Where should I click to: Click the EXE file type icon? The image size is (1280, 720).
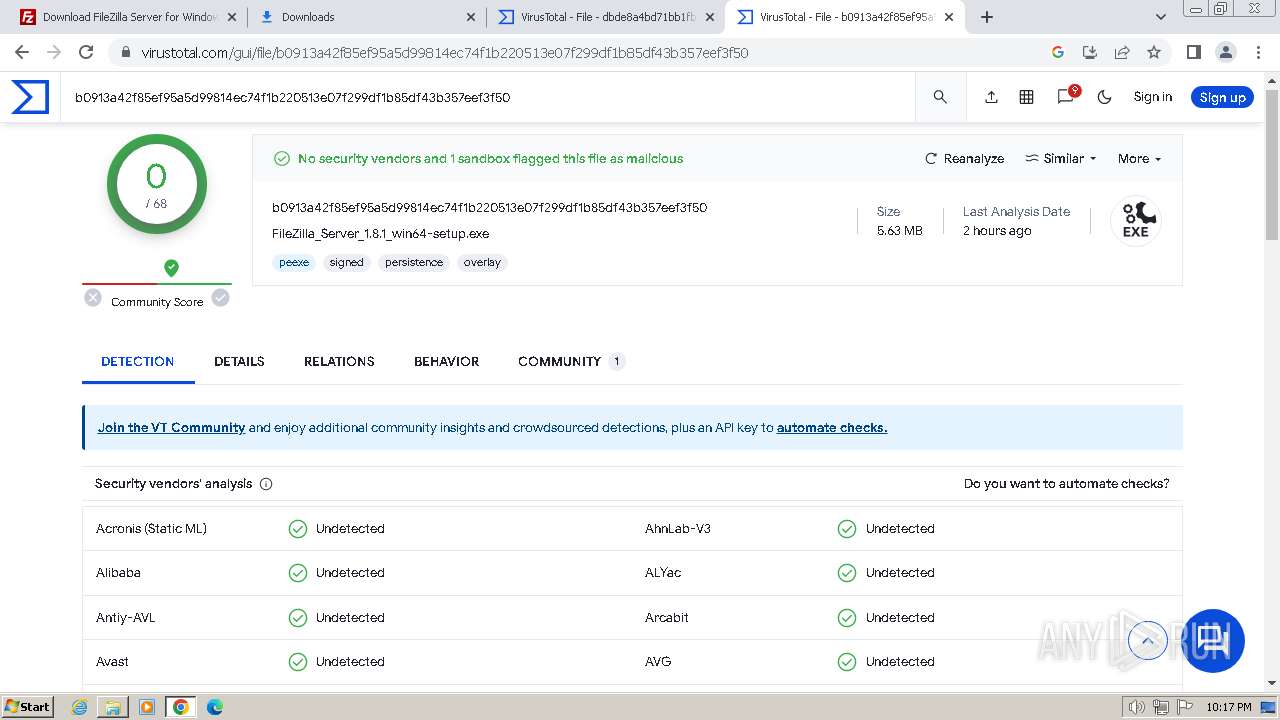point(1136,220)
